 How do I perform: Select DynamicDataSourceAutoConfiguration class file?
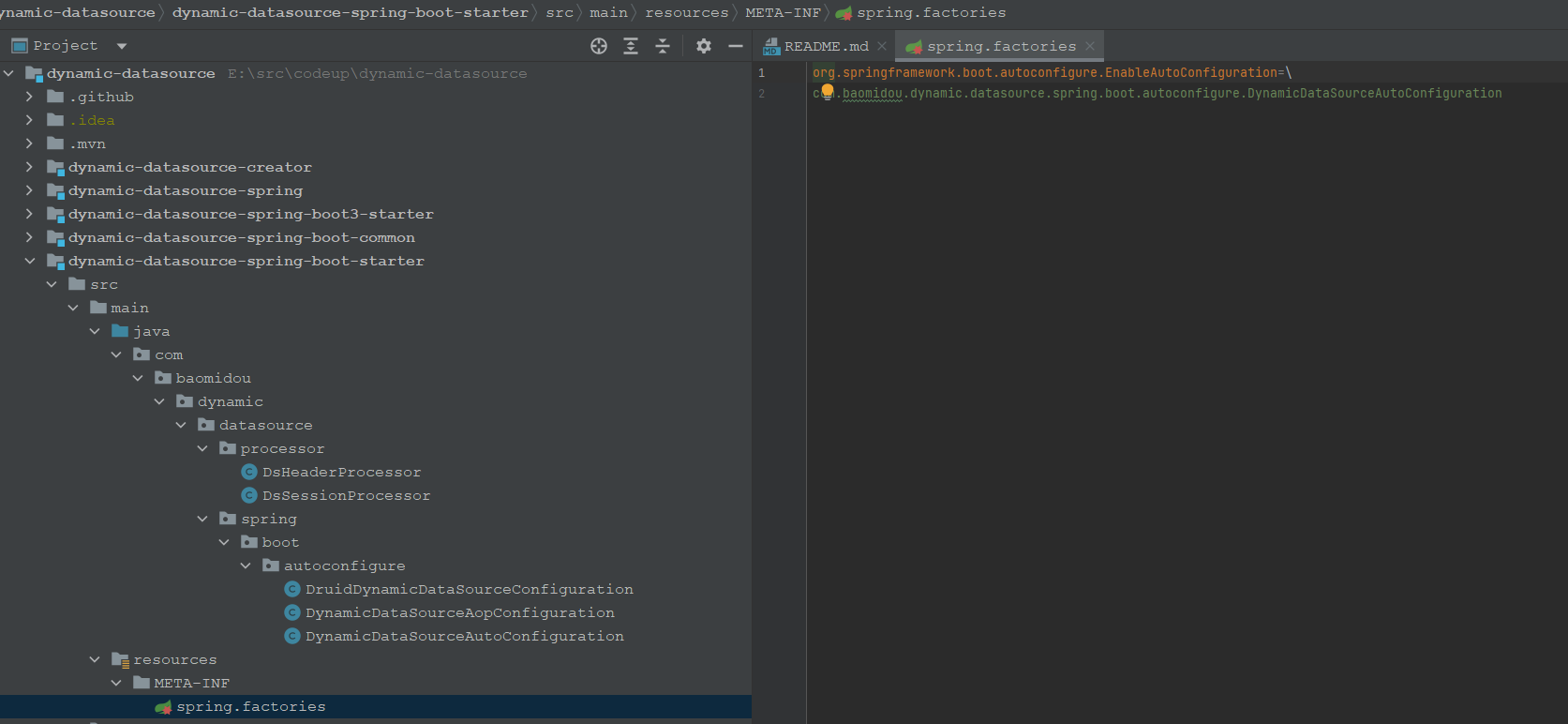[x=464, y=636]
